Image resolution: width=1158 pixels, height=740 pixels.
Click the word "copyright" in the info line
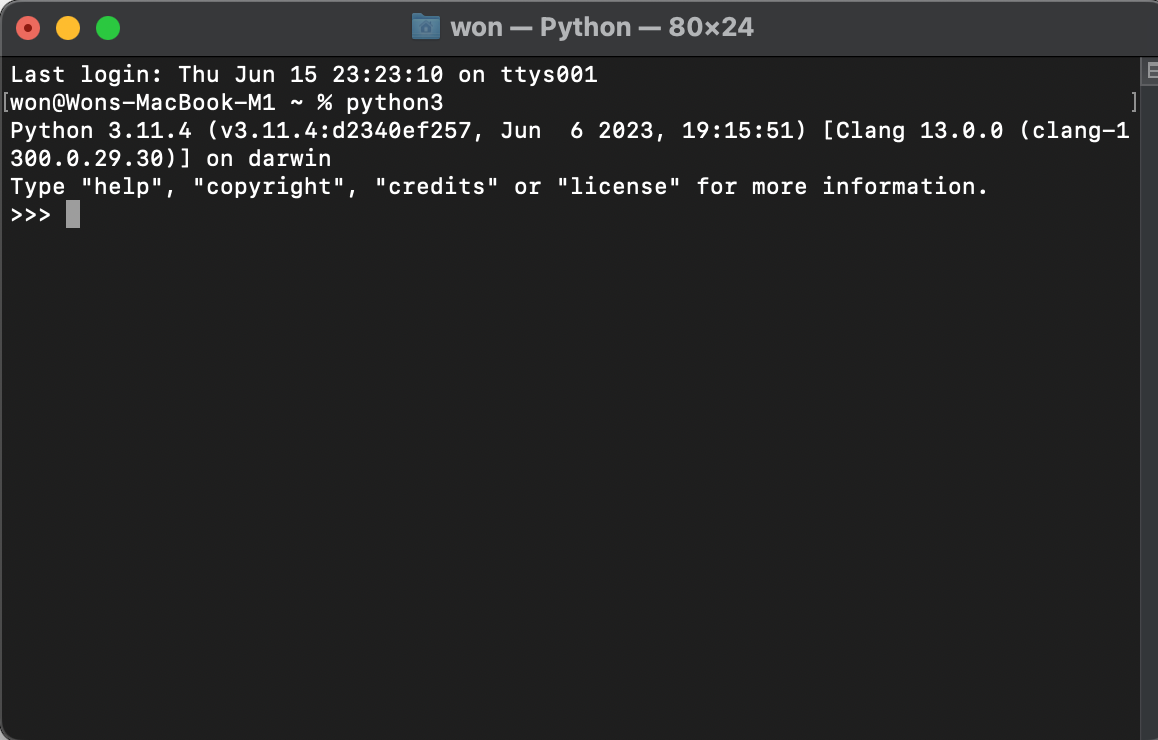click(x=269, y=187)
